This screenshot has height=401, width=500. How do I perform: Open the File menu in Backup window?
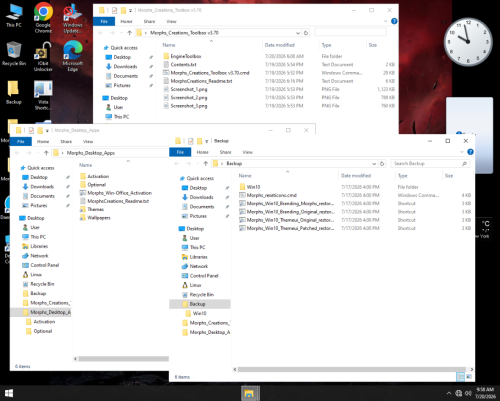click(180, 152)
